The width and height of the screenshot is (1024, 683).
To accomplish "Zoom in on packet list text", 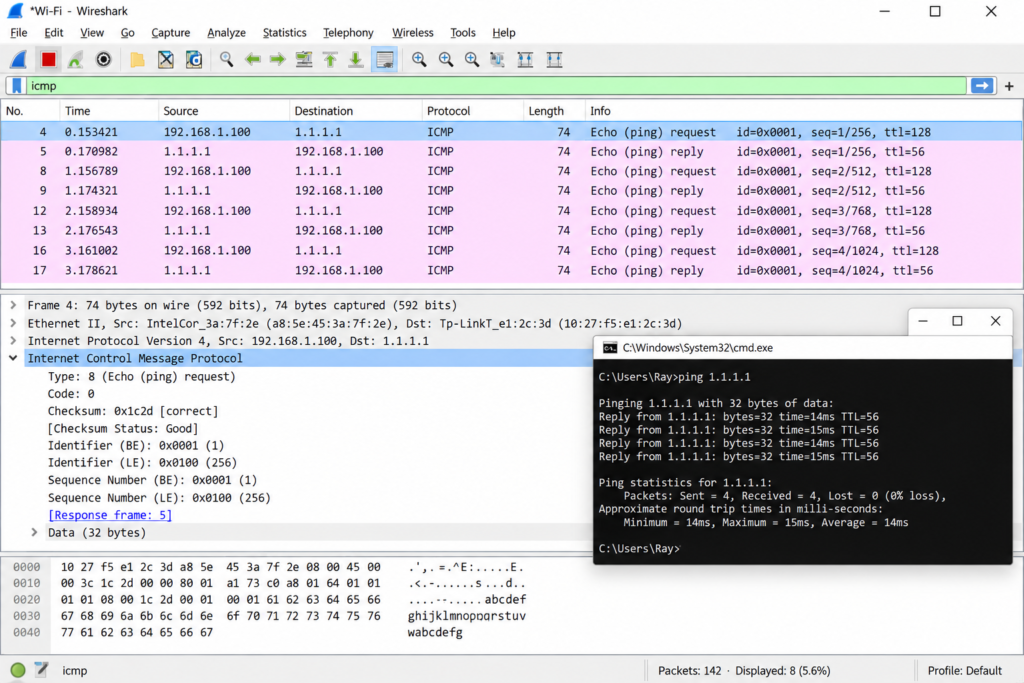I will [419, 60].
